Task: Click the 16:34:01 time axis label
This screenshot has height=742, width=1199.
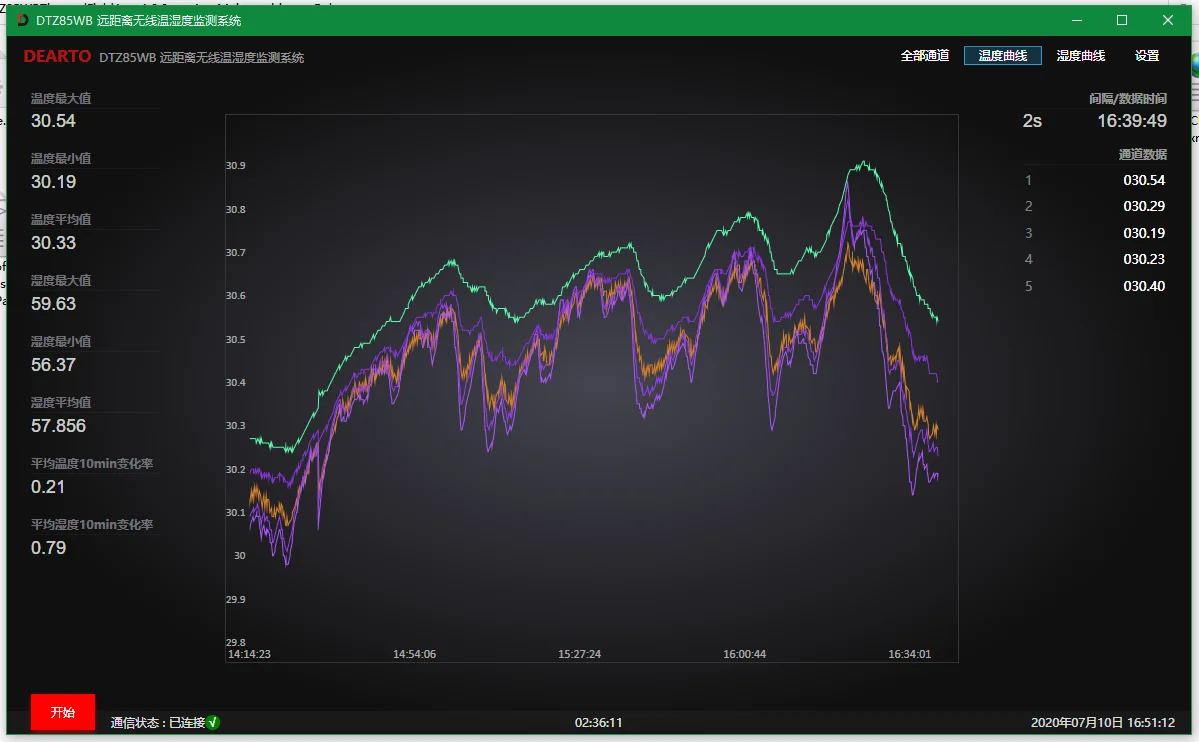Action: 909,654
